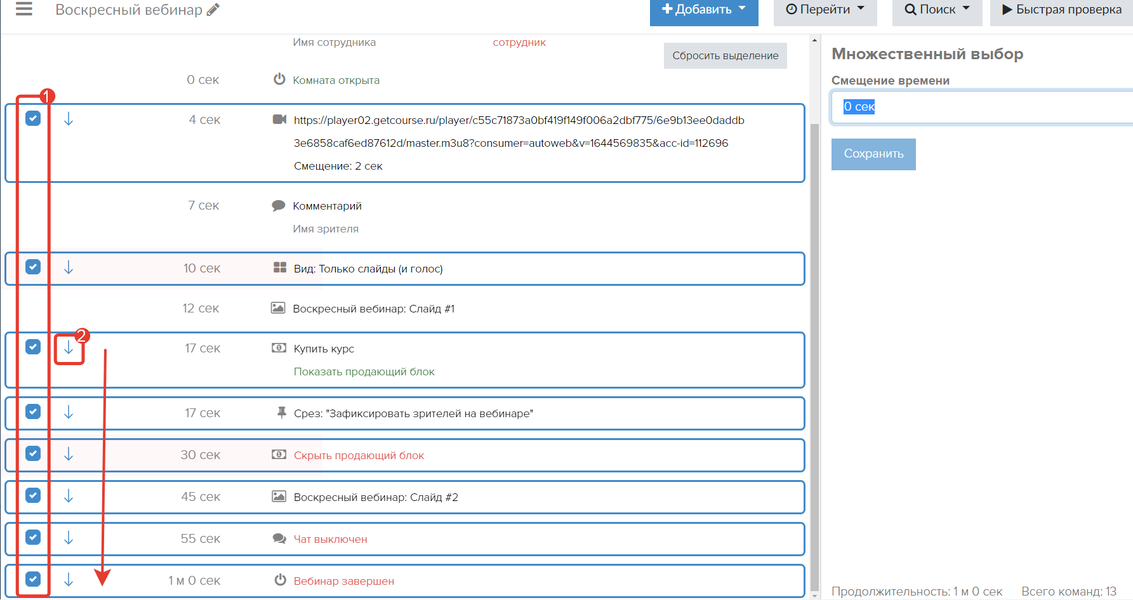The height and width of the screenshot is (600, 1133).
Task: Uncheck the checkbox for Вебинар завершен
Action: tap(33, 579)
